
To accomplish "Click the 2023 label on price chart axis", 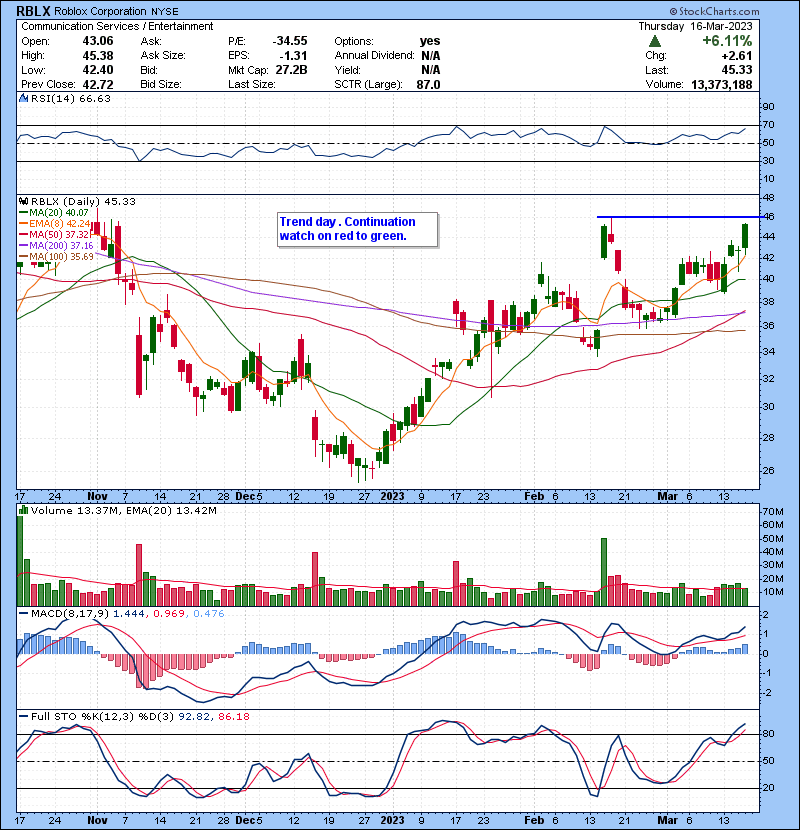I will tap(392, 496).
